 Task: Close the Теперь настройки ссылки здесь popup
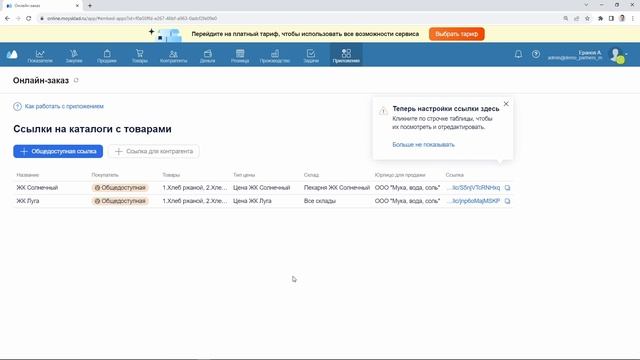(x=506, y=104)
